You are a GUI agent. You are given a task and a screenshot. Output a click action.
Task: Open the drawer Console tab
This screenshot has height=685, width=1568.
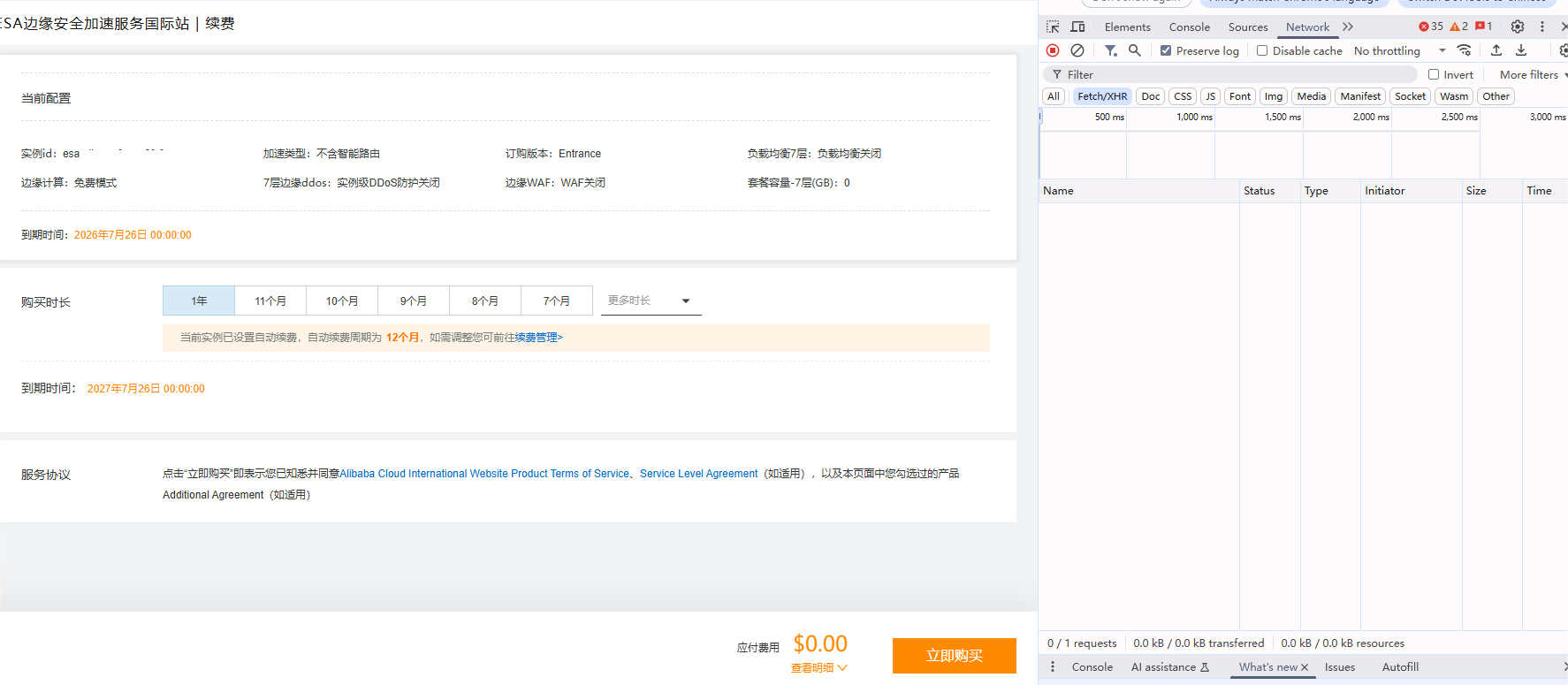[x=1092, y=667]
